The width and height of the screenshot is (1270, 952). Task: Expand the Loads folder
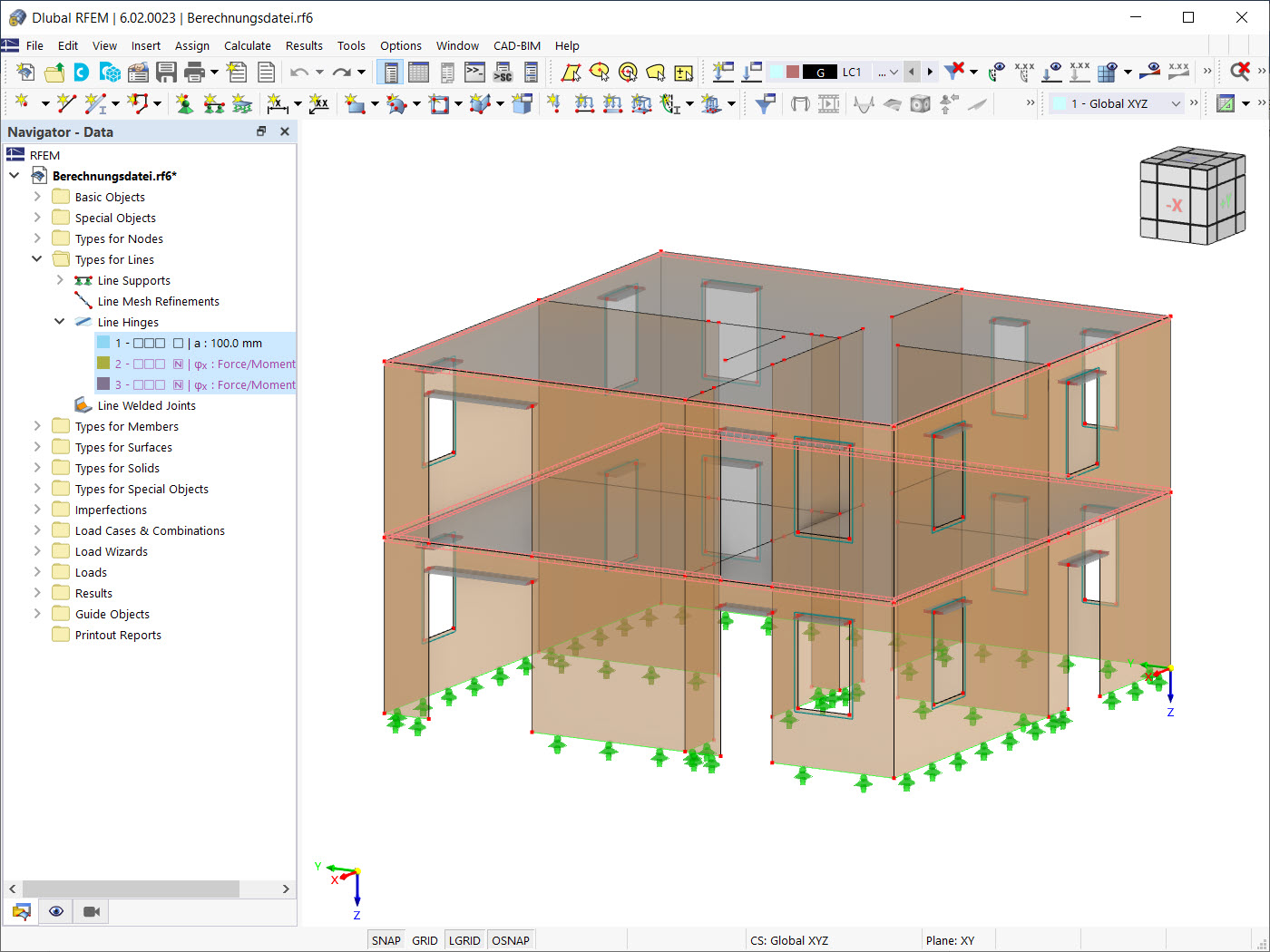37,572
